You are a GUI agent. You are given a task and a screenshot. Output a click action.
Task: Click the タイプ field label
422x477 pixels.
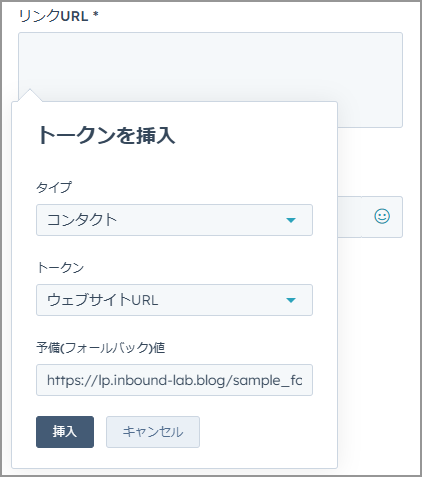pos(54,187)
